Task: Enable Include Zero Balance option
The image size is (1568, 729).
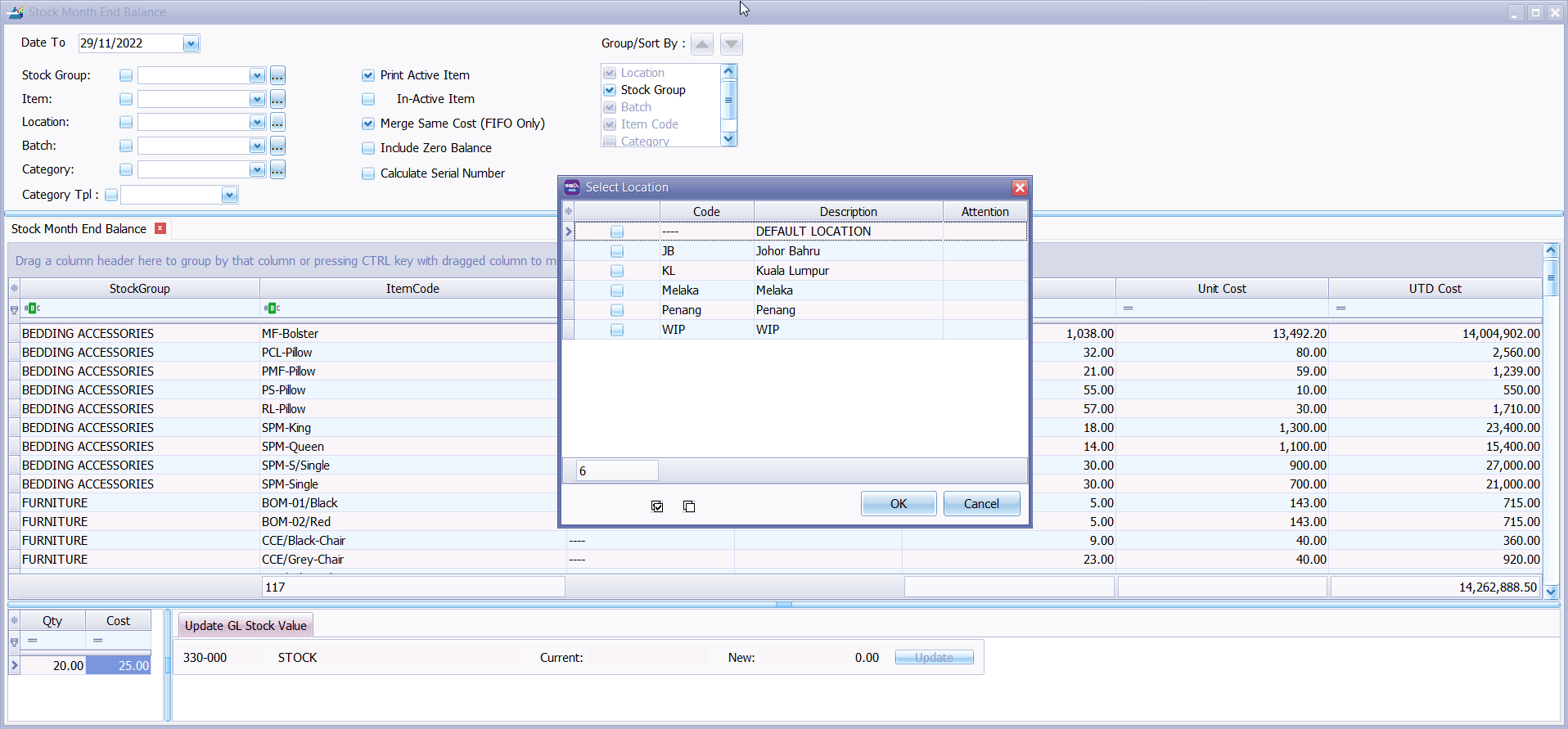Action: 368,148
